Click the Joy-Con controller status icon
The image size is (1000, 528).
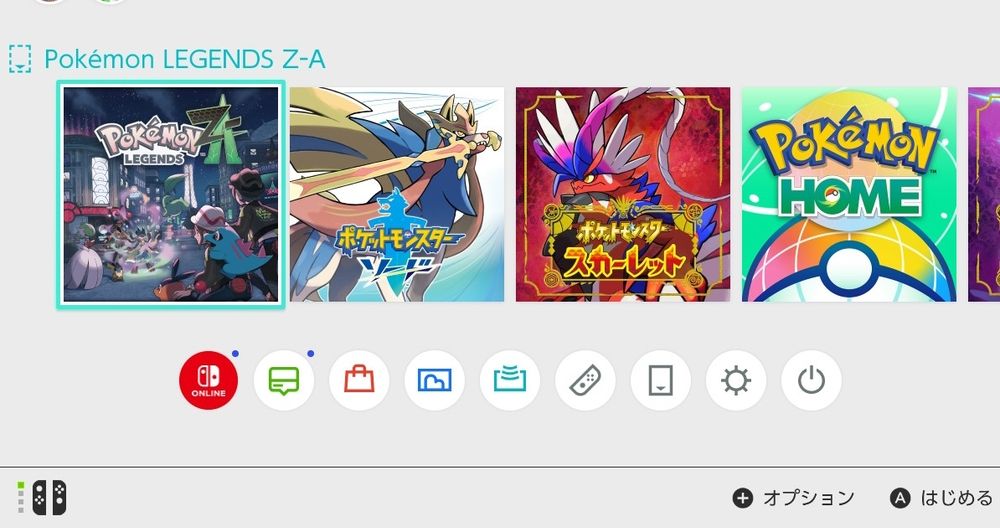click(42, 497)
